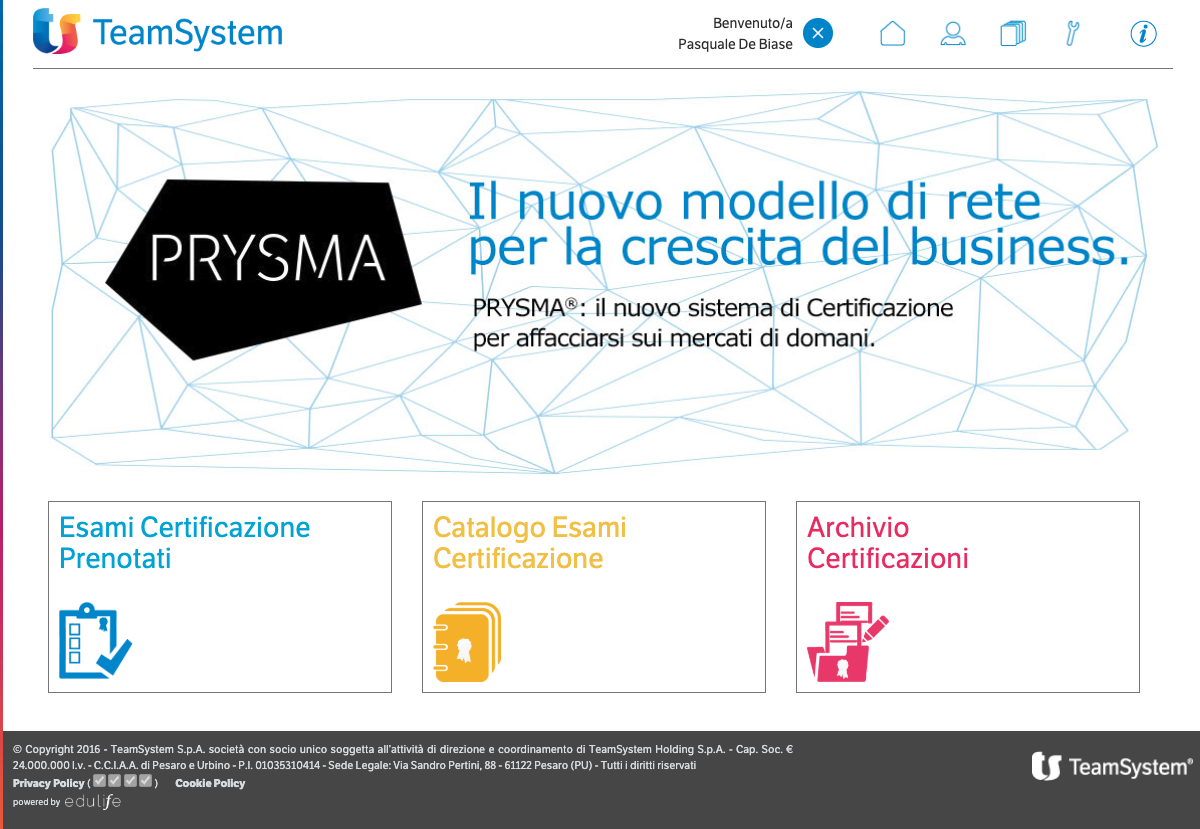The width and height of the screenshot is (1200, 829).
Task: Open settings via the wrench icon
Action: [x=1072, y=33]
